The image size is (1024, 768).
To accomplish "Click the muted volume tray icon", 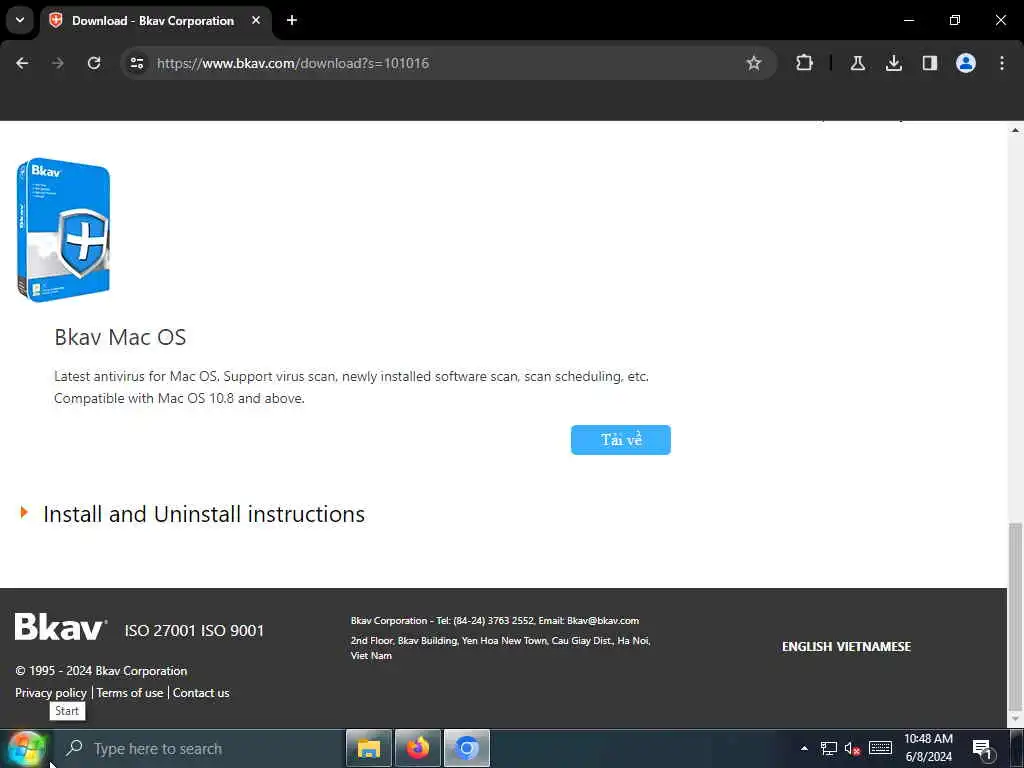I will coord(852,748).
